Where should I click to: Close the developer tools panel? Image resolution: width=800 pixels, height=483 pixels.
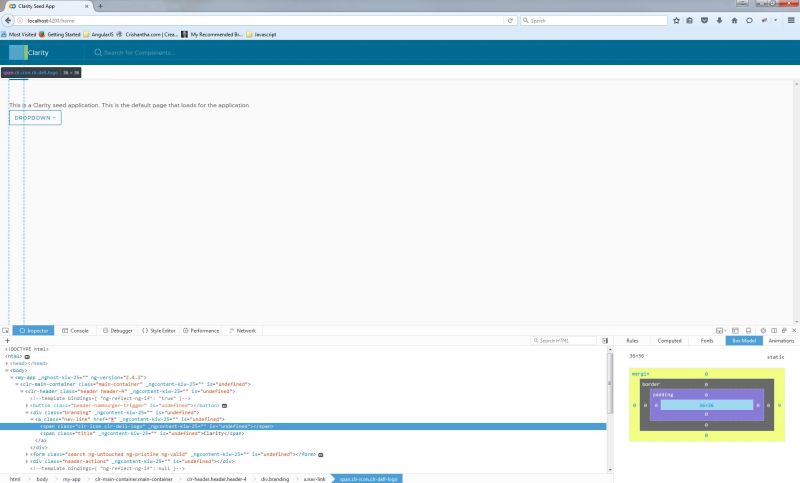click(794, 331)
